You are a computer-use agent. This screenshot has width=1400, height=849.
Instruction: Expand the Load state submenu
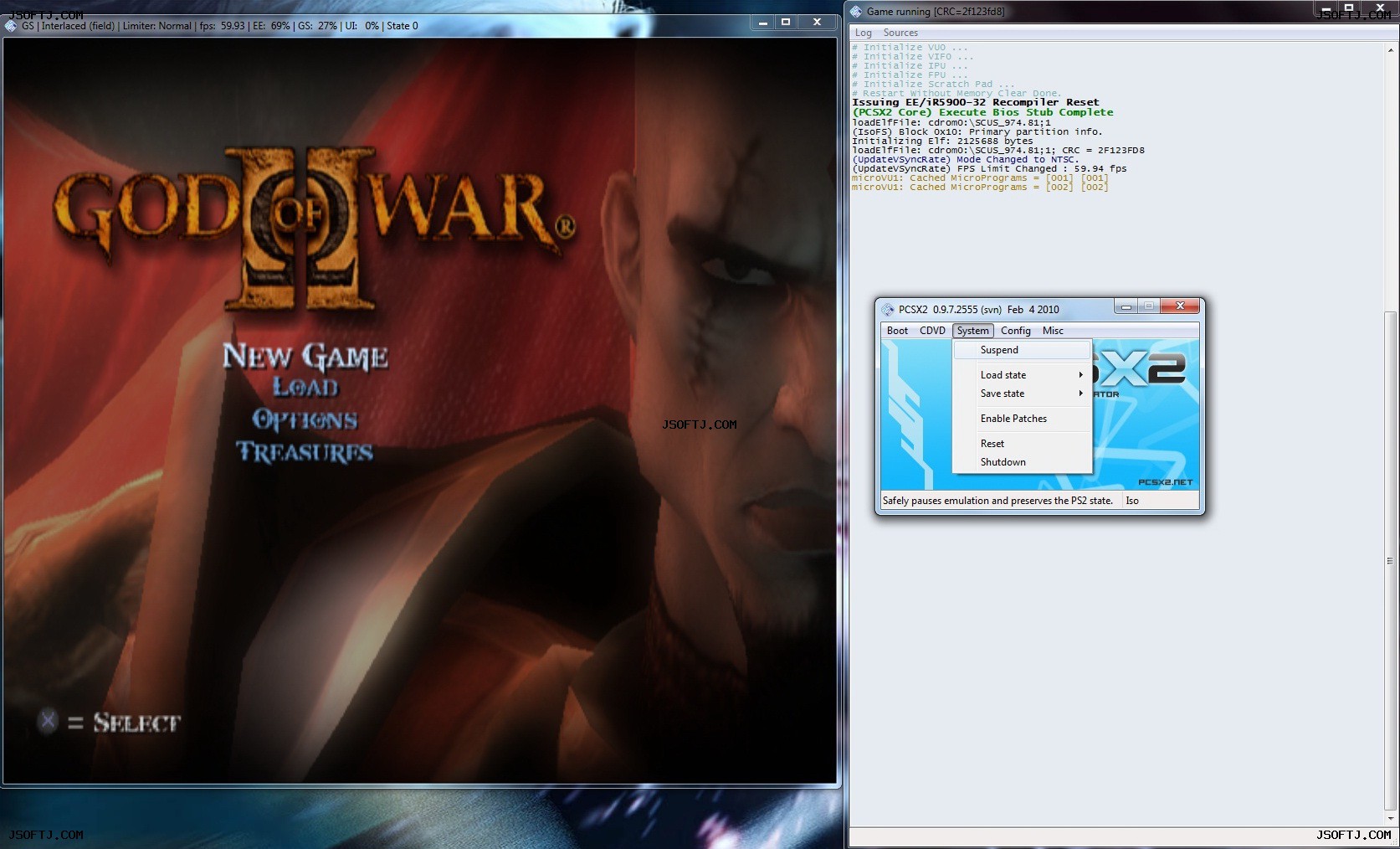[1023, 375]
